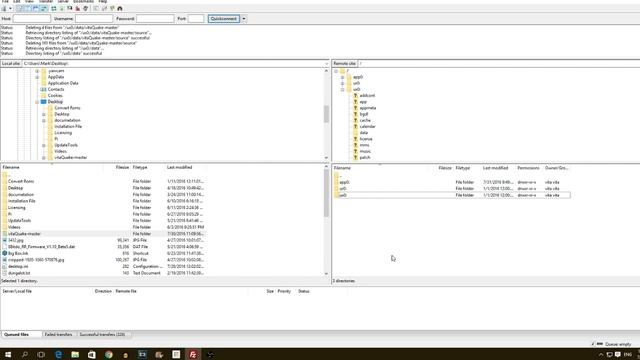
Task: Switch to the Queued files tab
Action: click(x=17, y=335)
